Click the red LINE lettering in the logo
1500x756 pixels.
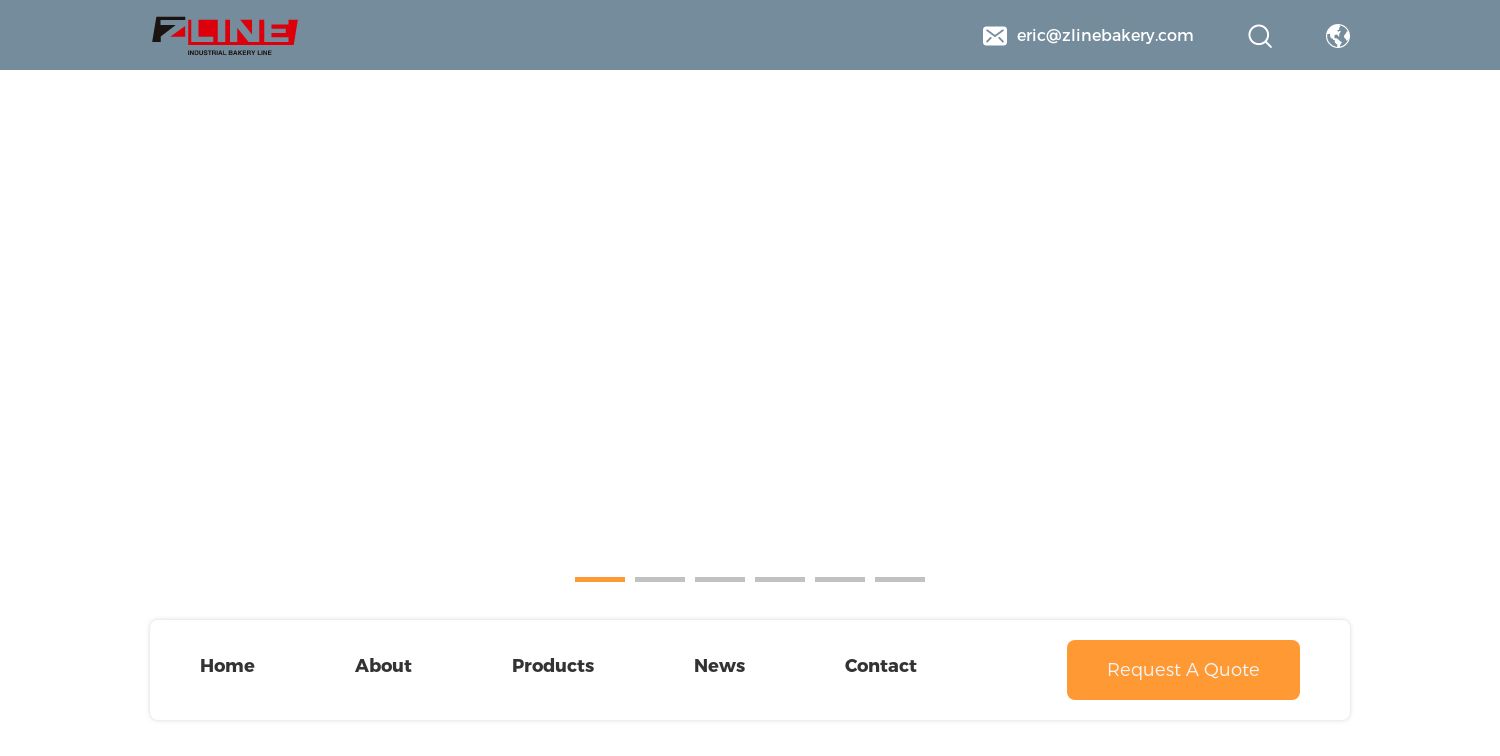point(243,30)
